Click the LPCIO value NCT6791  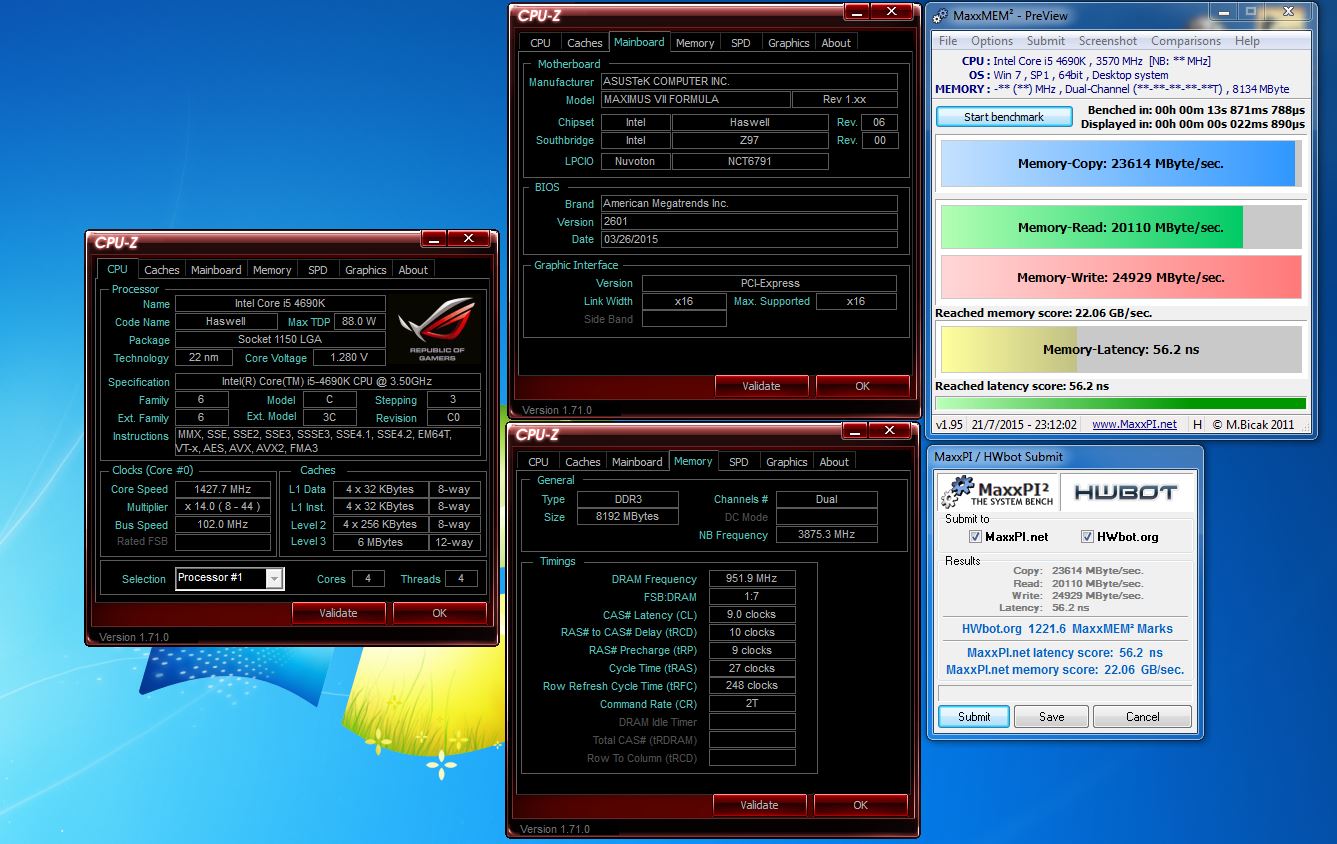750,161
